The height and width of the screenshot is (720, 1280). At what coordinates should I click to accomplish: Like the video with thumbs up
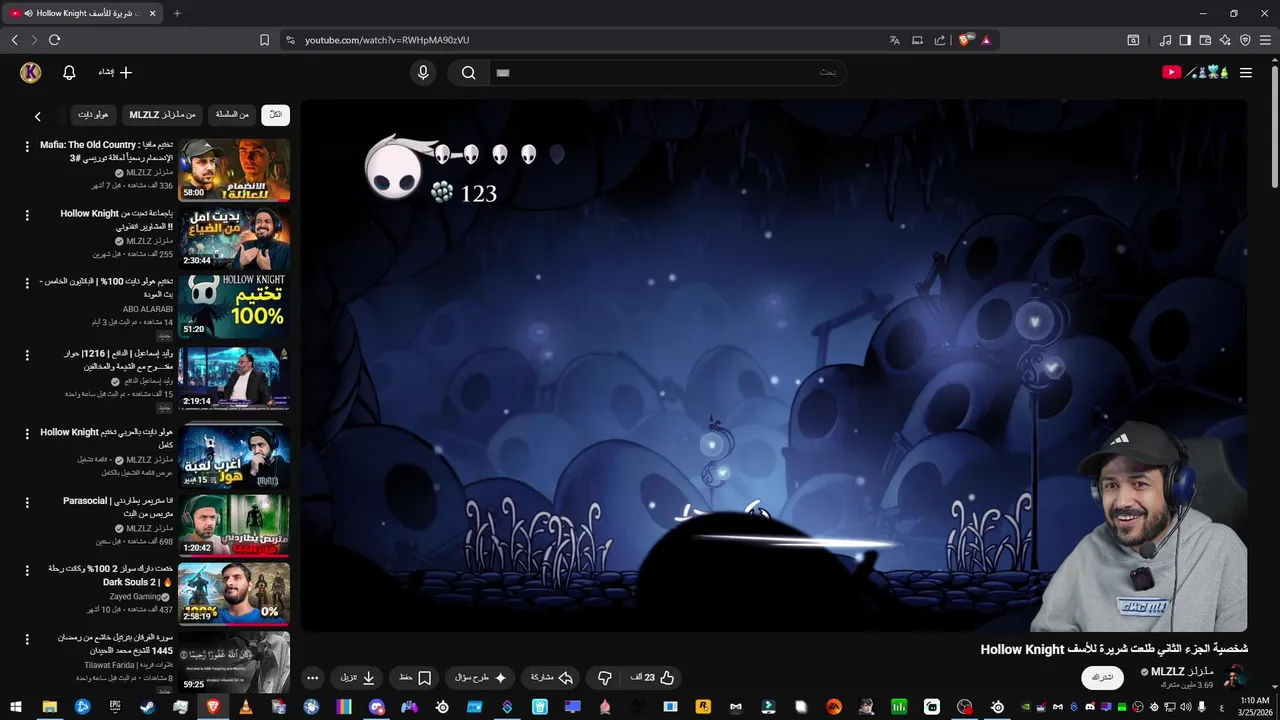652,677
